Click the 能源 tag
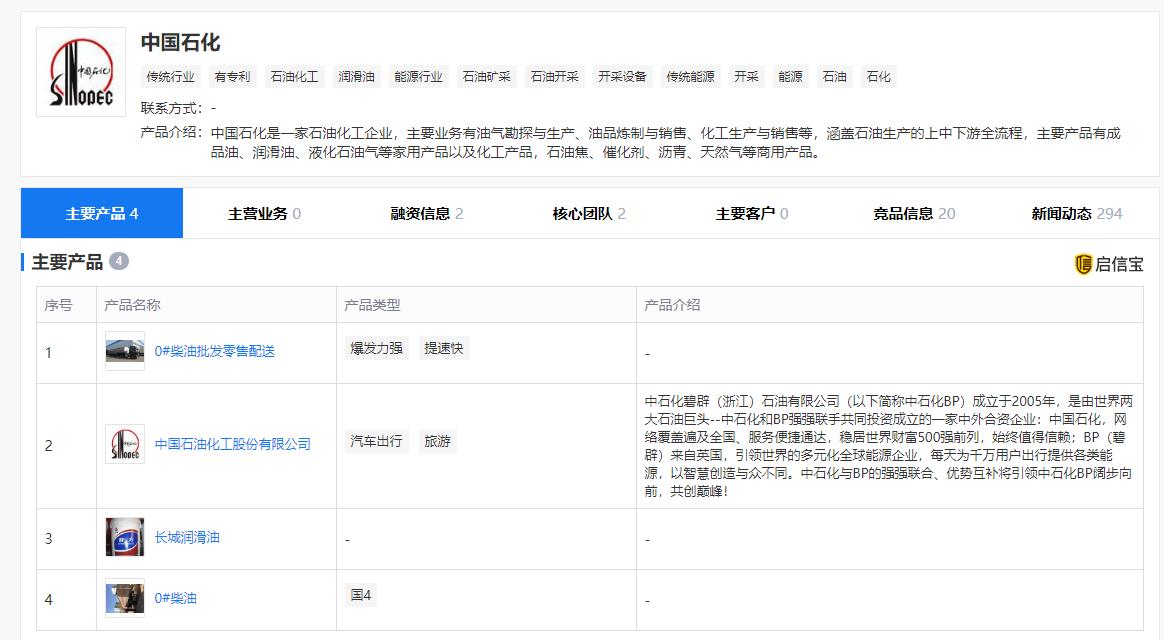Screen dimensions: 1164x640 pos(790,76)
